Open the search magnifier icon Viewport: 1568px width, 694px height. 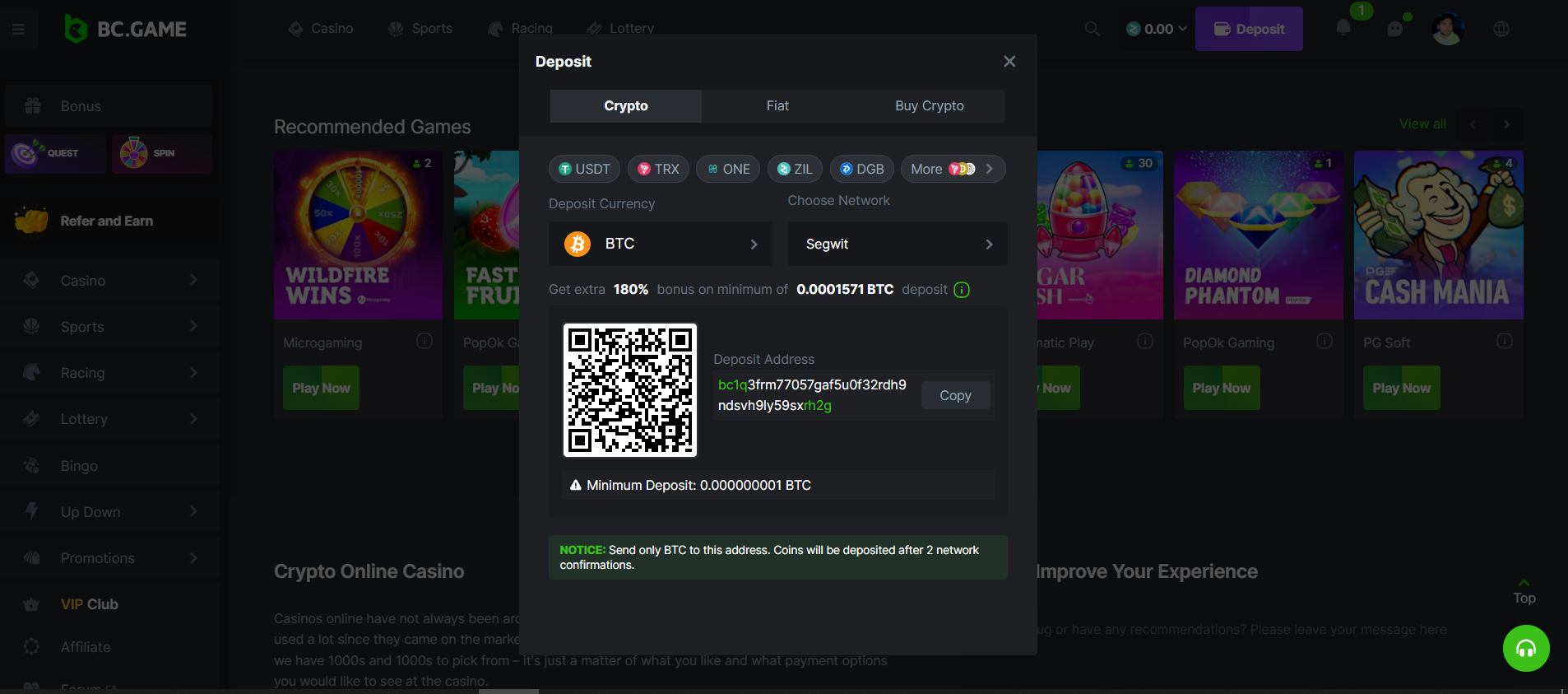pos(1092,29)
